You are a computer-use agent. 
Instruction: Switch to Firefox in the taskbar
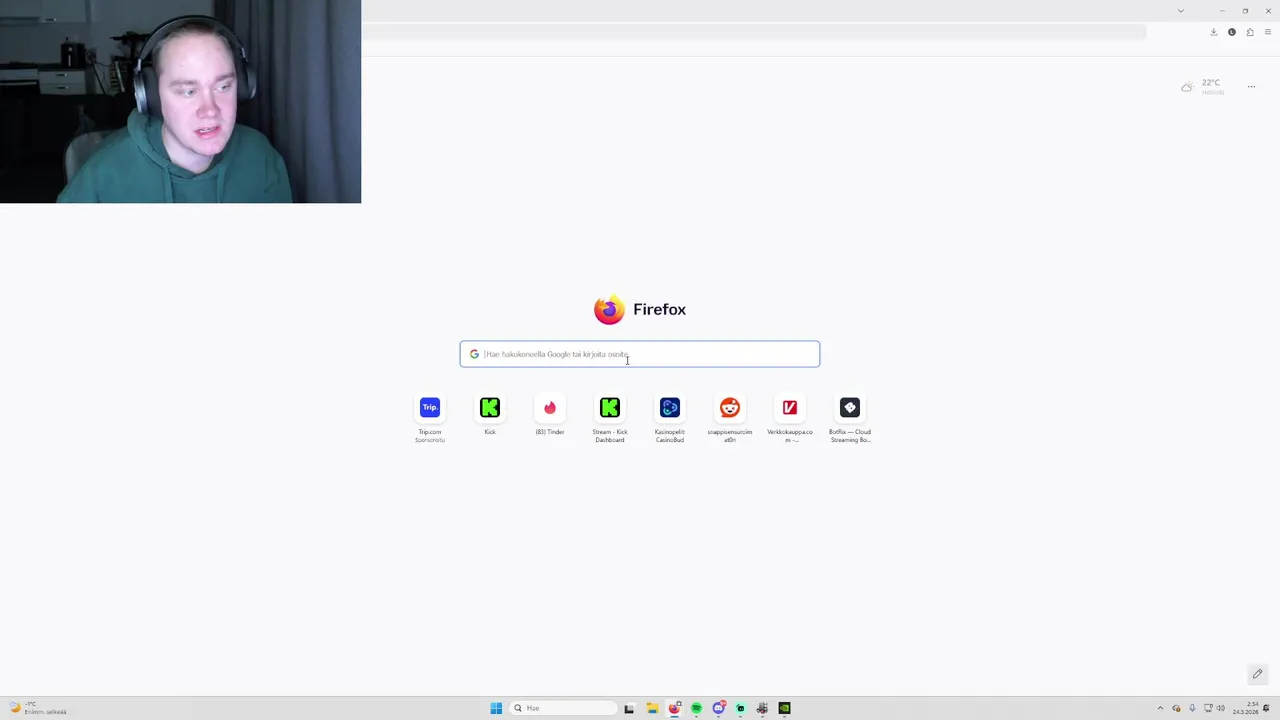(675, 708)
